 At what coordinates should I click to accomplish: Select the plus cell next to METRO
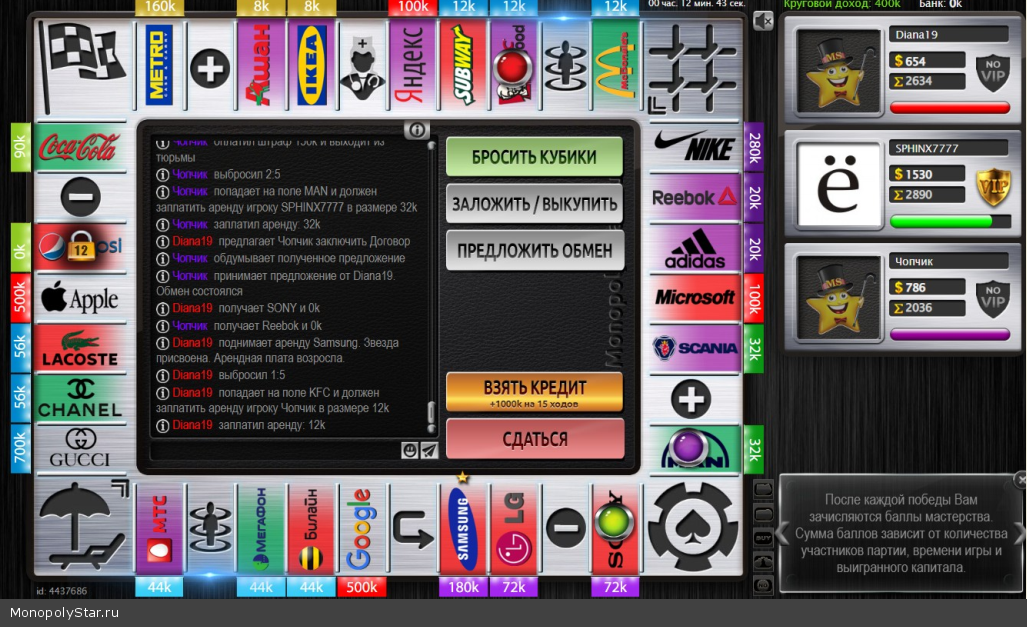(210, 68)
